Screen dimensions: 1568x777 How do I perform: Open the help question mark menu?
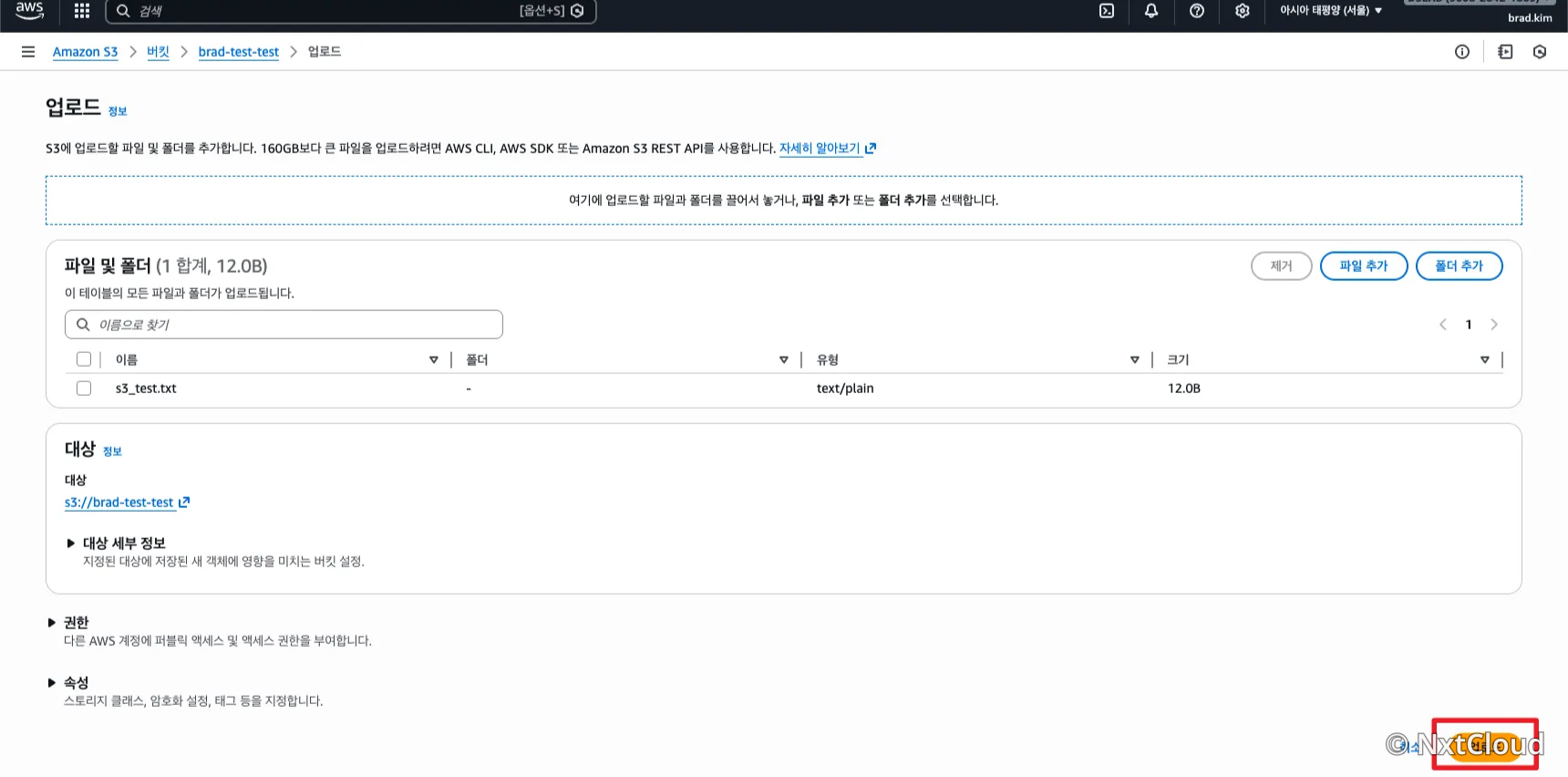pos(1197,11)
